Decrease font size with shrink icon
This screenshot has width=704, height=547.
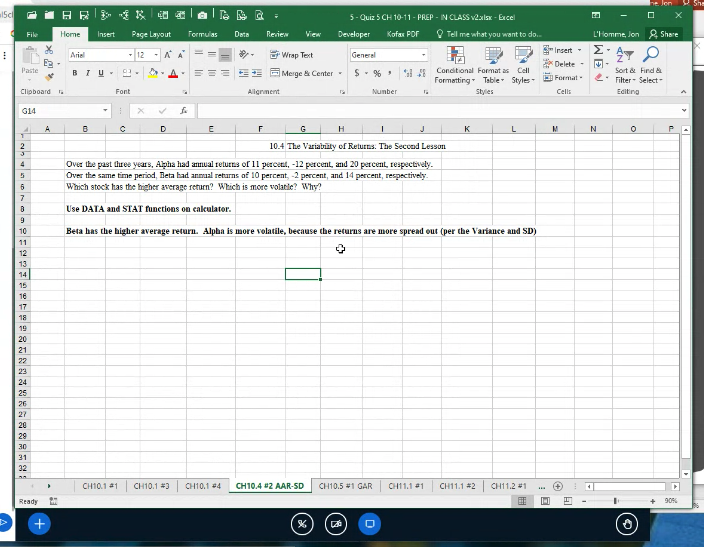(181, 55)
